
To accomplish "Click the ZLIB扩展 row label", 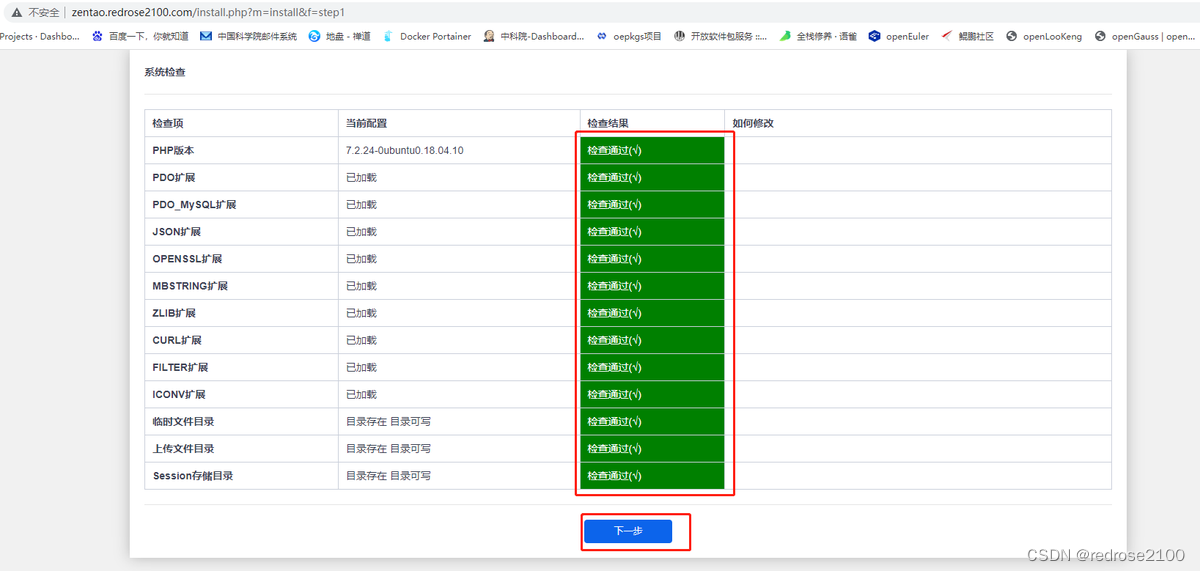I will (174, 312).
